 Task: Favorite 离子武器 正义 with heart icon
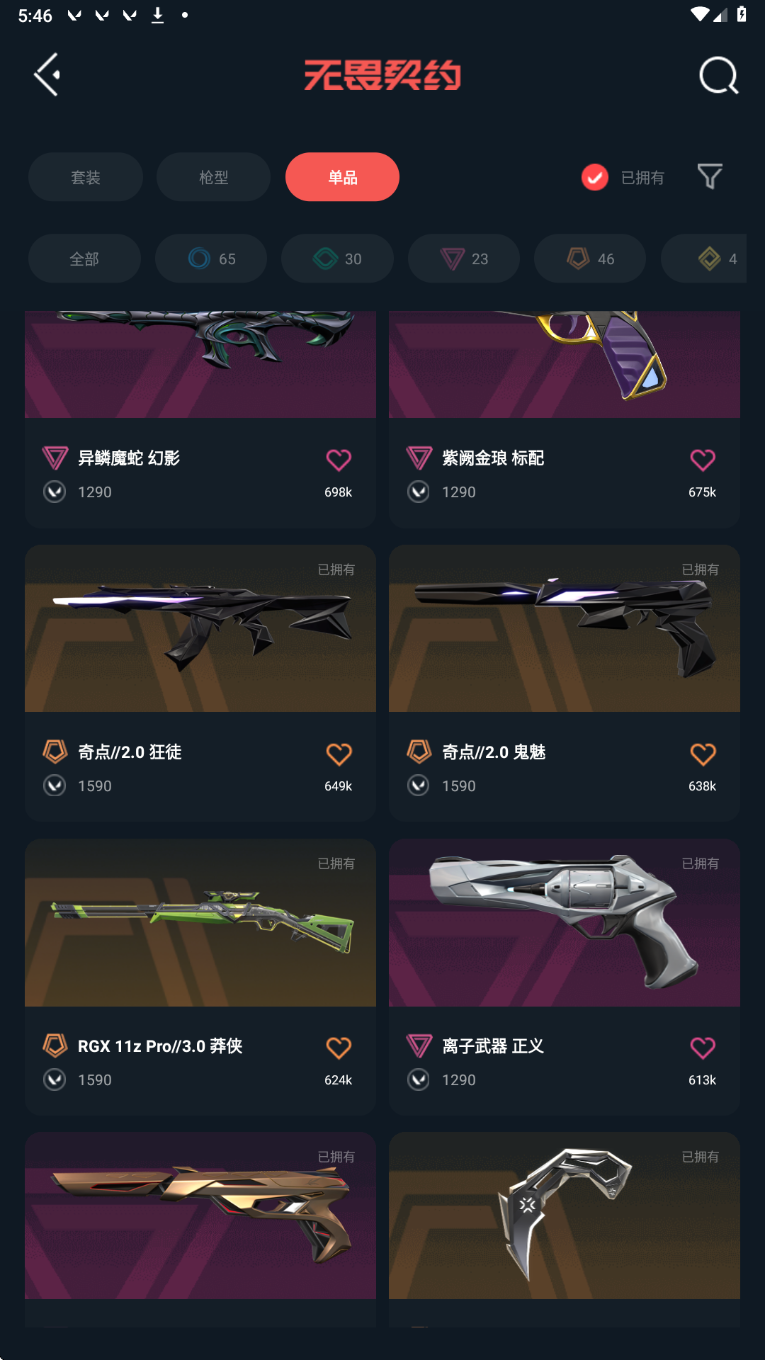703,1047
